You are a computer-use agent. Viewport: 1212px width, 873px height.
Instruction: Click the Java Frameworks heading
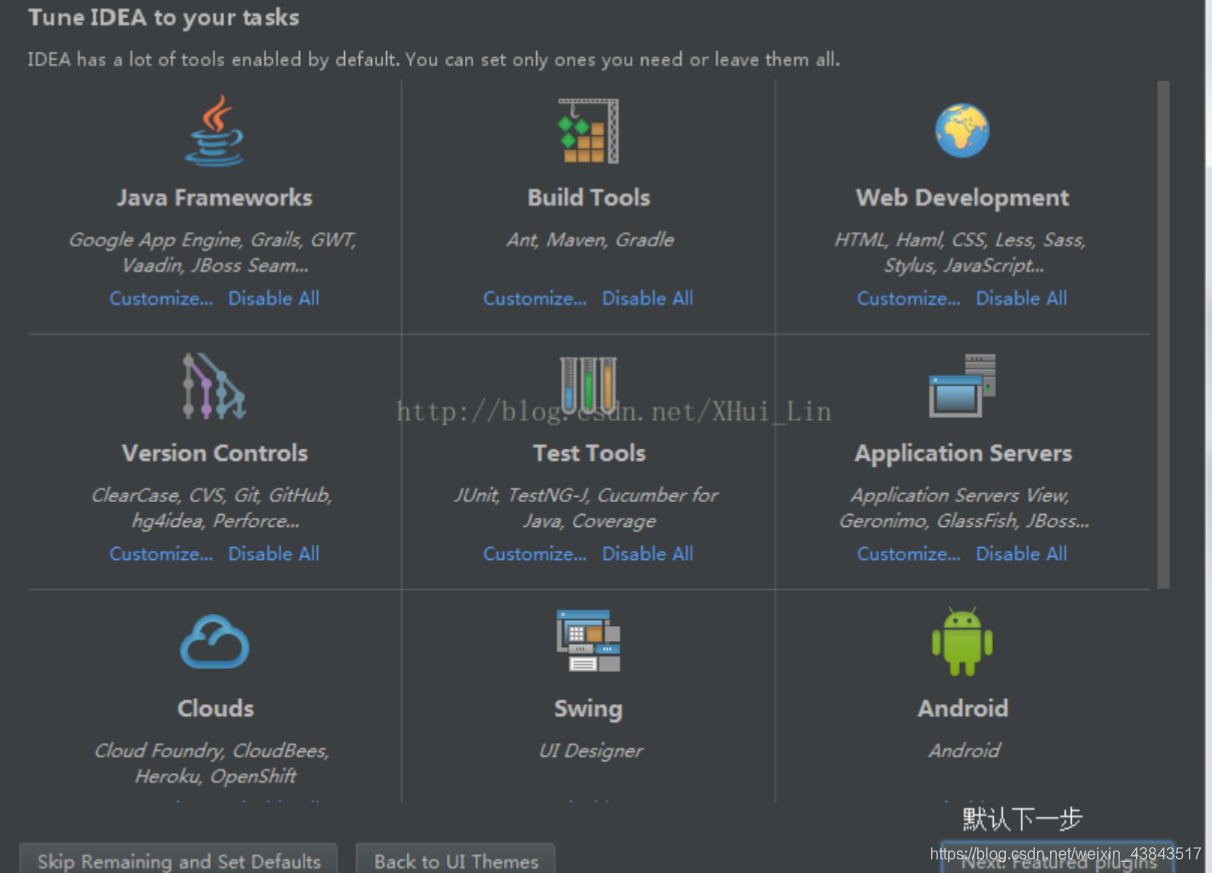214,198
